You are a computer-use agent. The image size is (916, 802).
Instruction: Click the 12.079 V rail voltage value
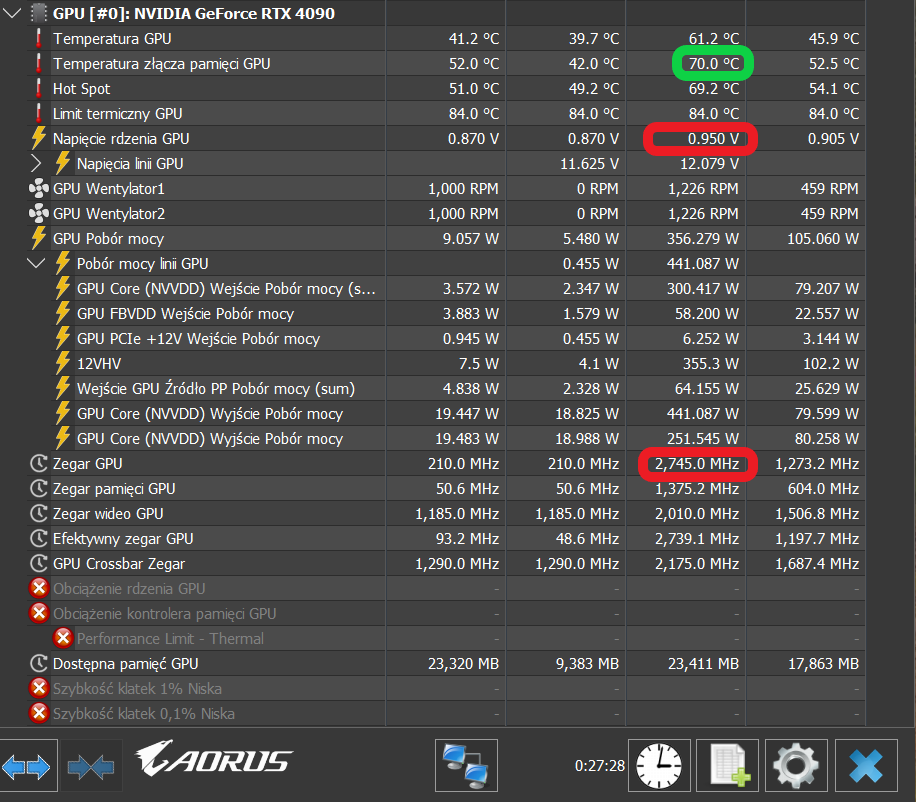click(709, 164)
